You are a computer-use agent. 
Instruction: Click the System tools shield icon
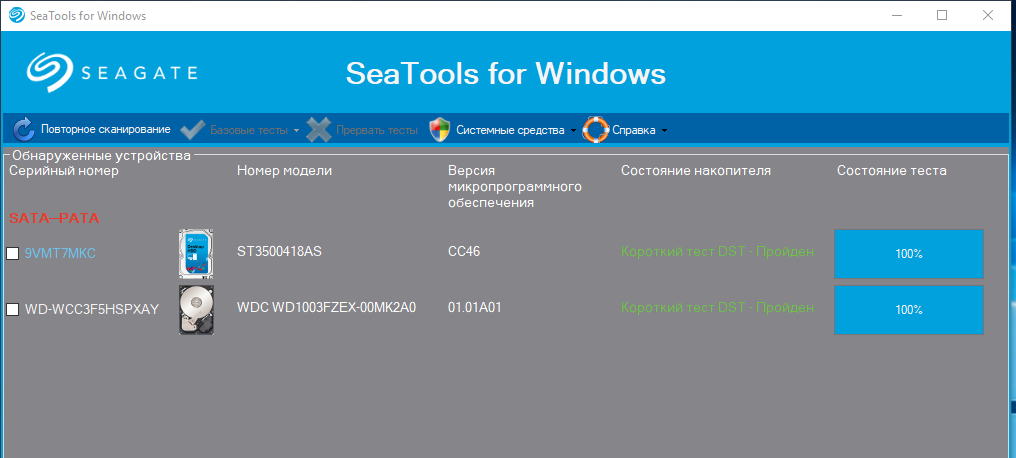click(439, 130)
